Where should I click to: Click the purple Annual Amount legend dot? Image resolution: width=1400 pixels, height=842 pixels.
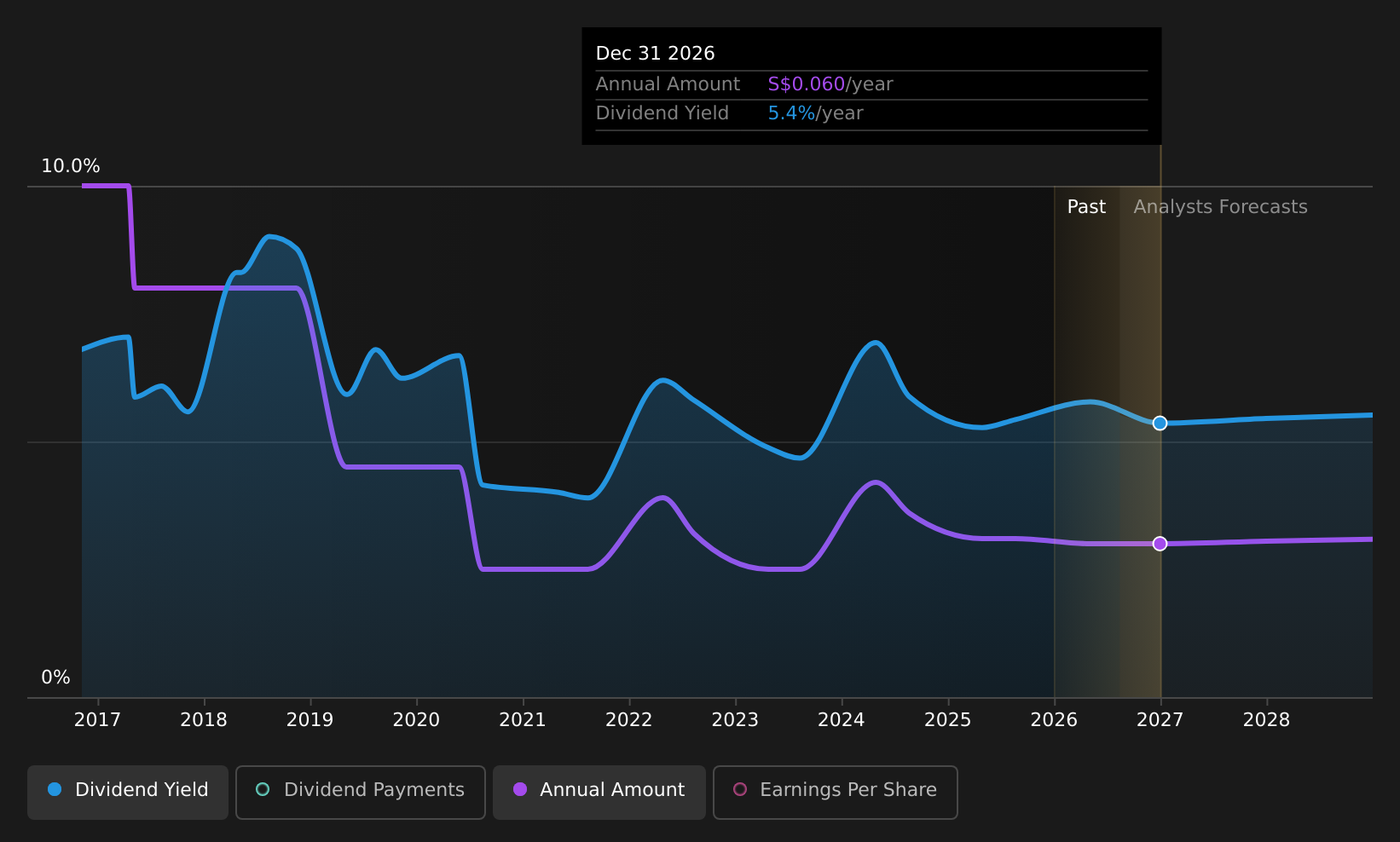pyautogui.click(x=520, y=789)
